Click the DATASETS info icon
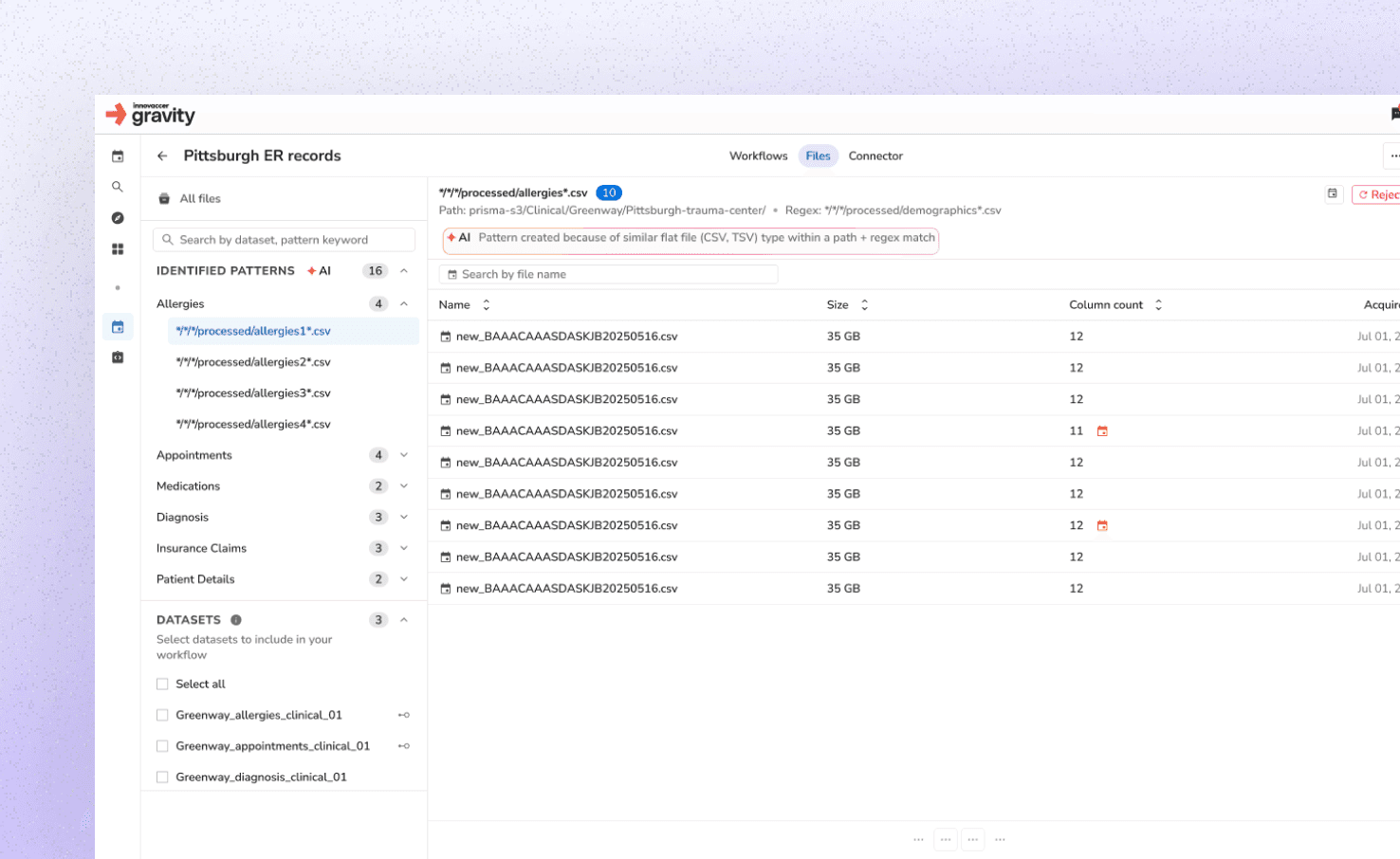This screenshot has height=859, width=1400. (x=236, y=620)
